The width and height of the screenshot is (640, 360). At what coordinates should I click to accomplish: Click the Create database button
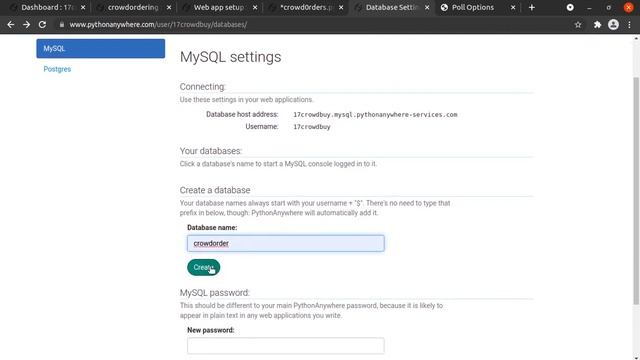[203, 267]
